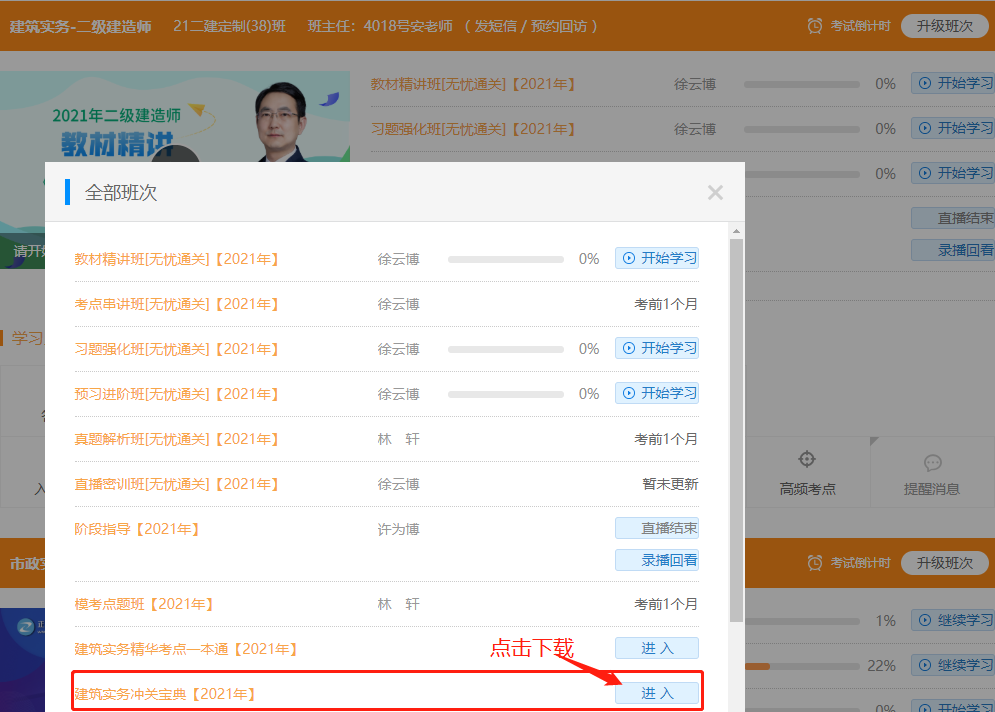Viewport: 995px width, 712px height.
Task: Click the alarm clock icon in the 市政 section header
Action: (815, 563)
